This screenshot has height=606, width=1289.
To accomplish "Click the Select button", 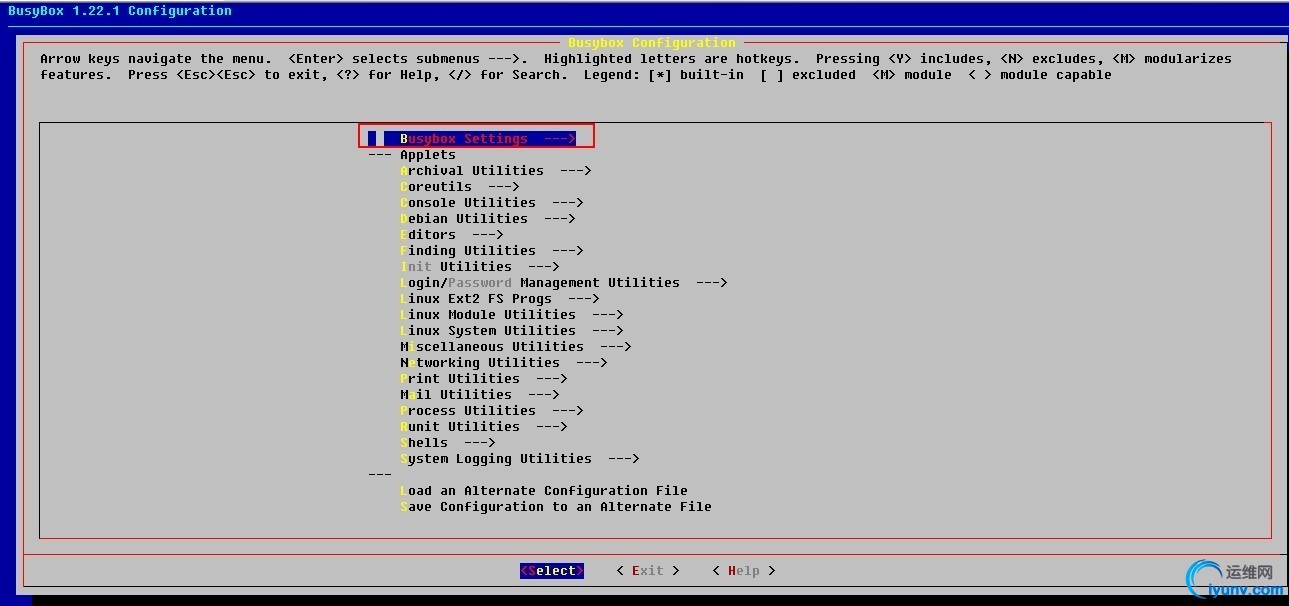I will pyautogui.click(x=552, y=571).
